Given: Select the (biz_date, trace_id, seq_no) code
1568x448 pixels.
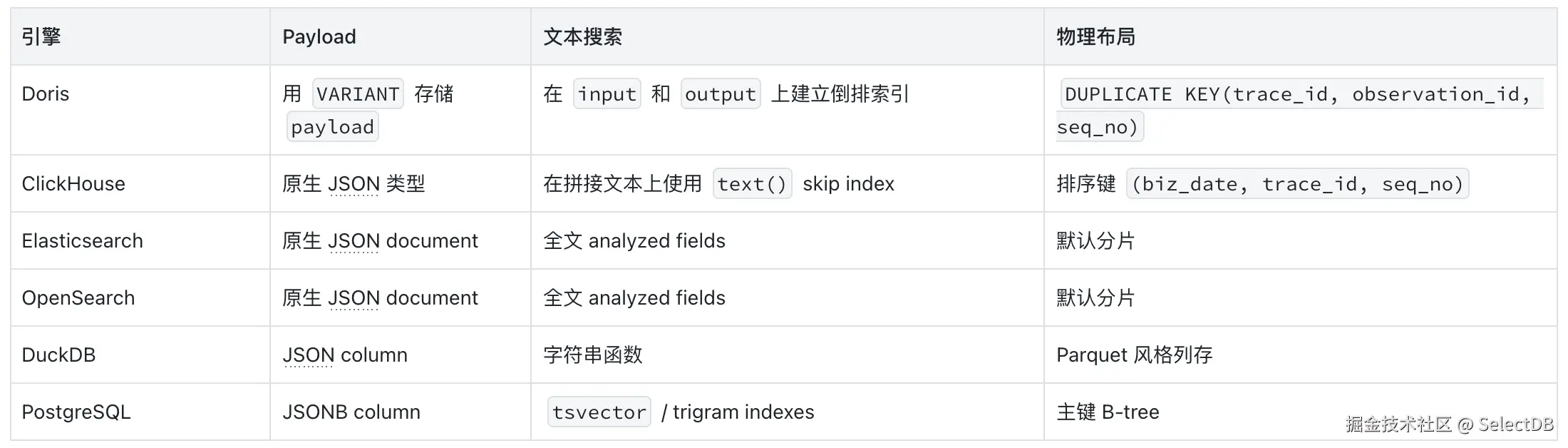Looking at the screenshot, I should click(x=1298, y=184).
